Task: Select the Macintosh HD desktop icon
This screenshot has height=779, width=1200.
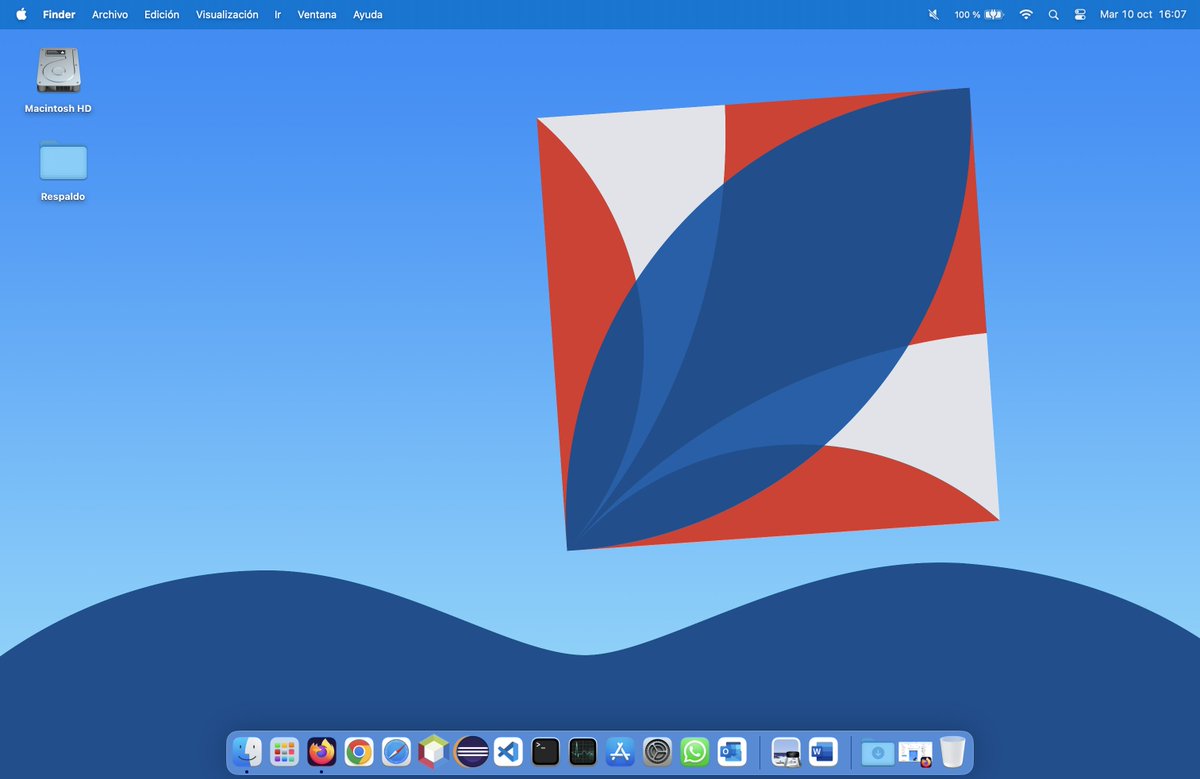Action: 58,80
